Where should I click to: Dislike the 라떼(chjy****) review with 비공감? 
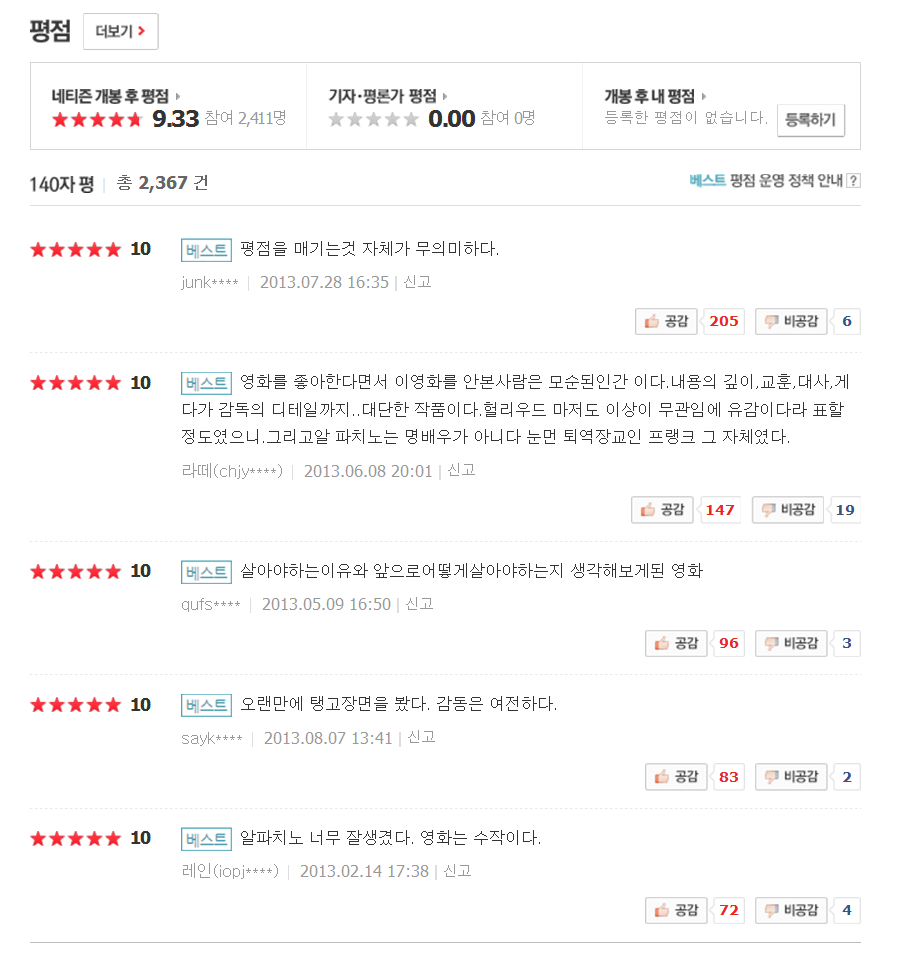click(788, 510)
